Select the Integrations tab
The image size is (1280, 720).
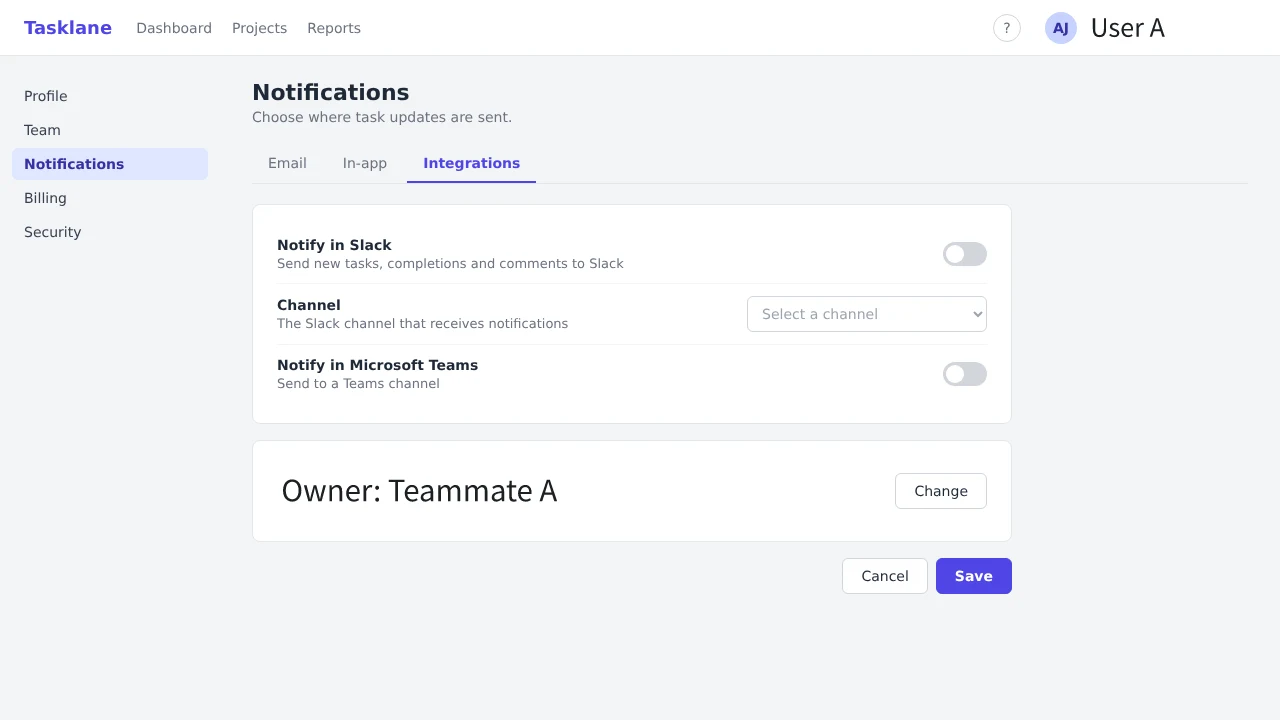471,163
